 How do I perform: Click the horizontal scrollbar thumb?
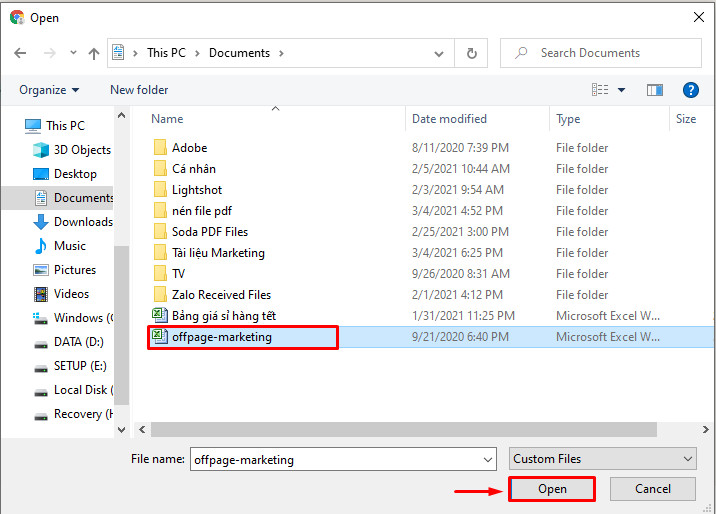click(404, 430)
